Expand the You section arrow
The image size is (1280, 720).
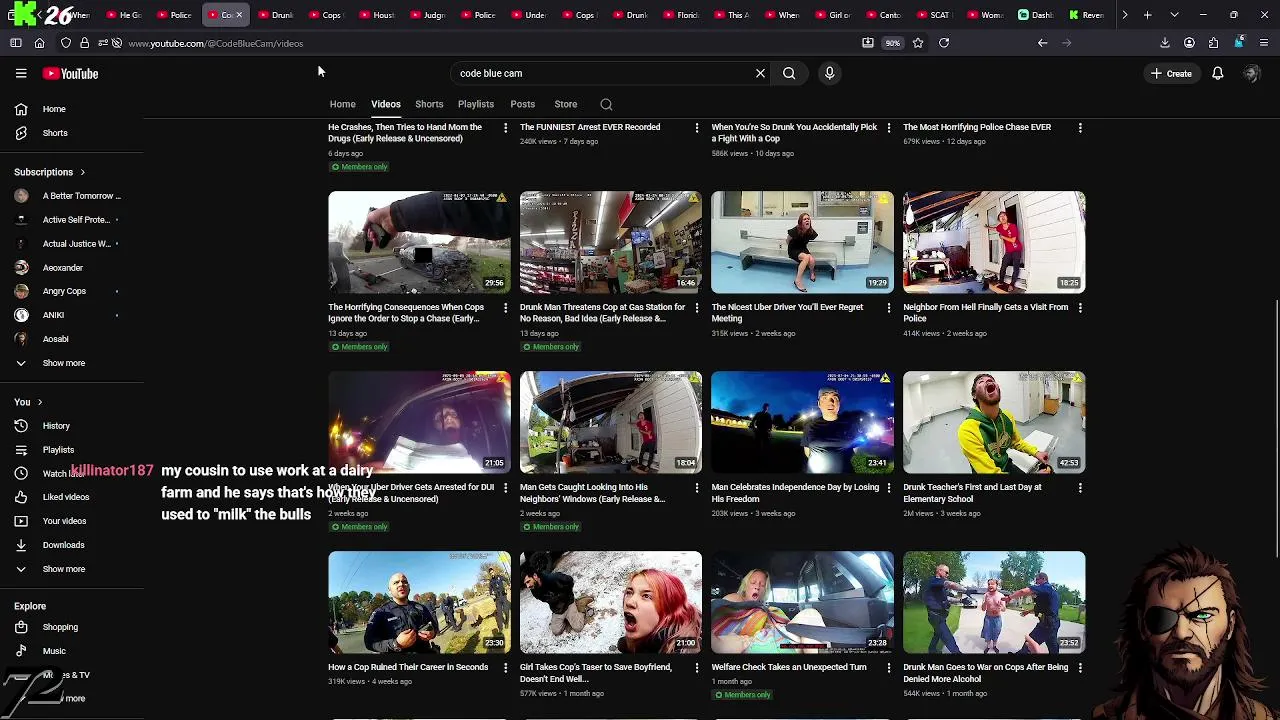point(40,402)
